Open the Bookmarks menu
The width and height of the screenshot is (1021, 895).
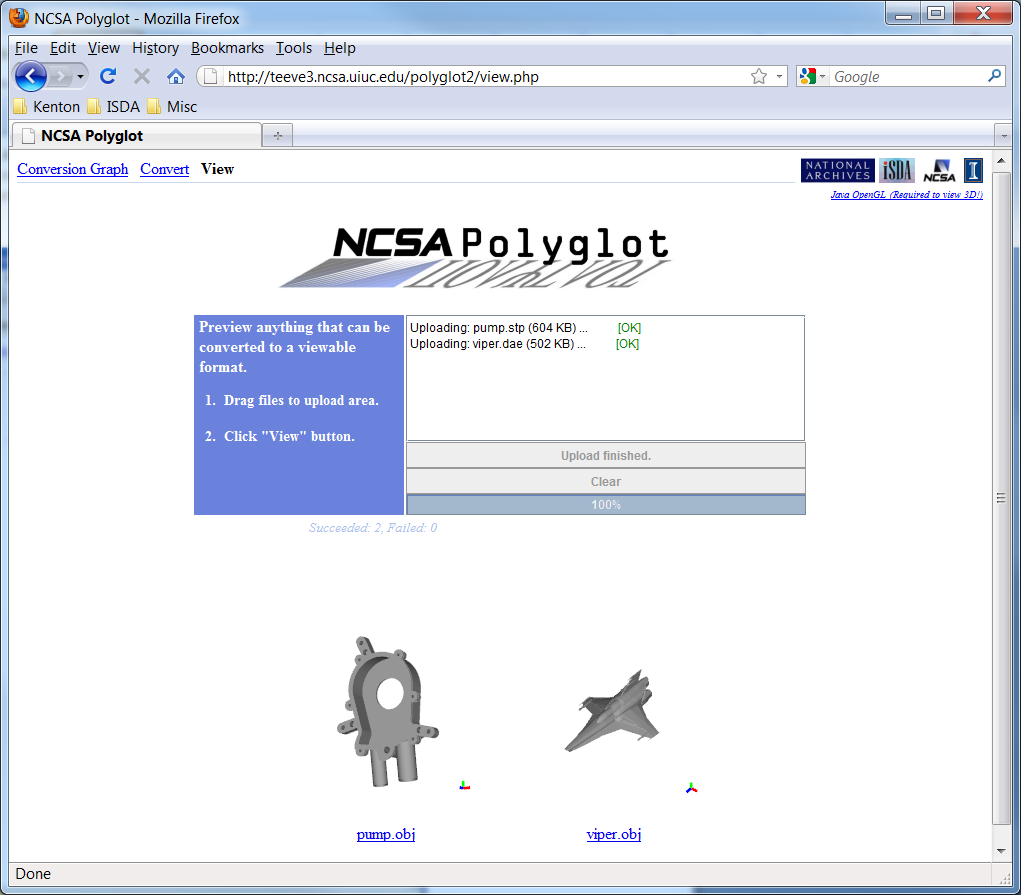point(227,48)
